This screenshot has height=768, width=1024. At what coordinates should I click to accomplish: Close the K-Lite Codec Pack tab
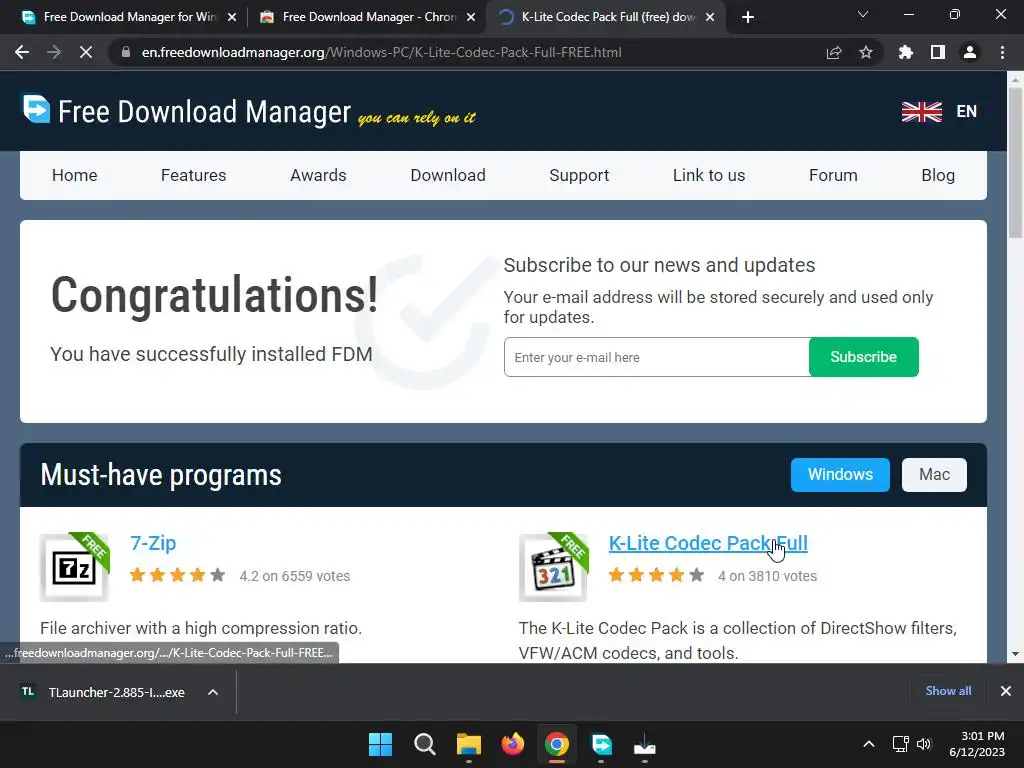click(710, 17)
